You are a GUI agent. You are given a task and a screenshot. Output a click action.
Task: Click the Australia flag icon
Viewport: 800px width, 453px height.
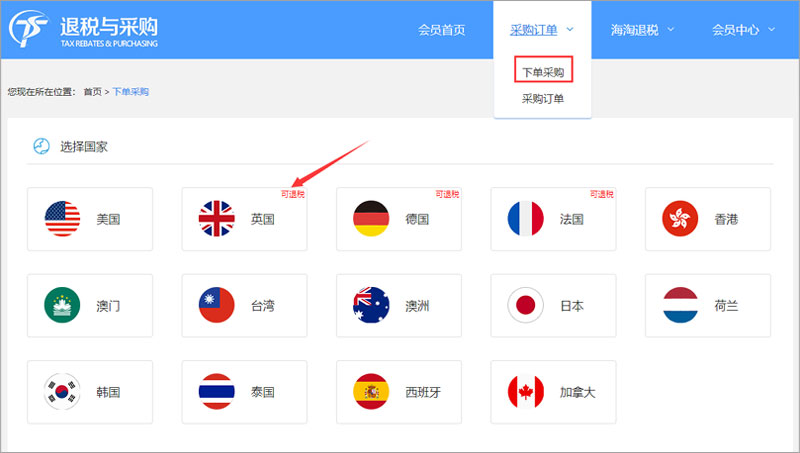371,305
